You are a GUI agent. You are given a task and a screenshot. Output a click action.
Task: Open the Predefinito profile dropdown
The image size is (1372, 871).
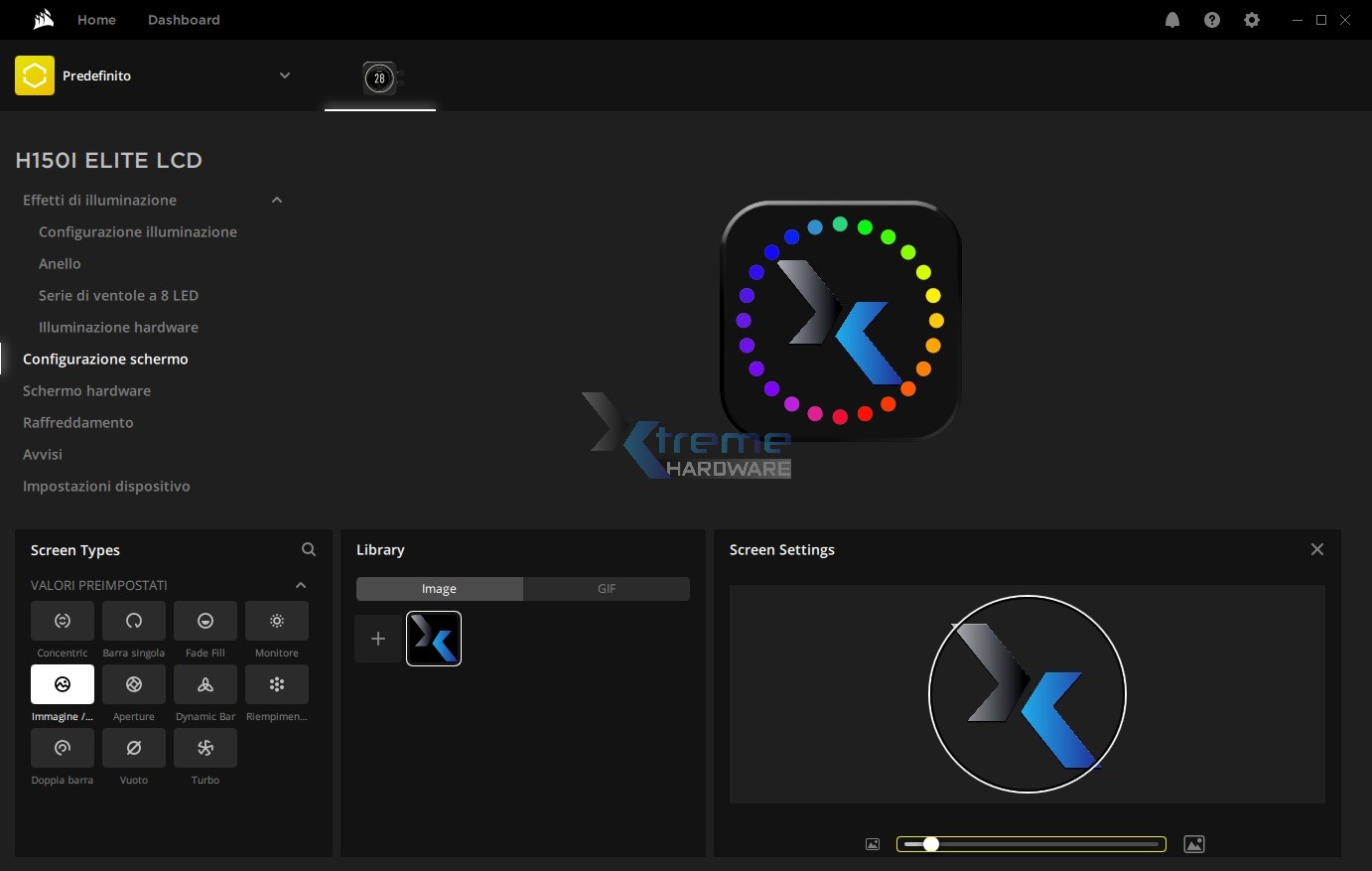coord(285,75)
